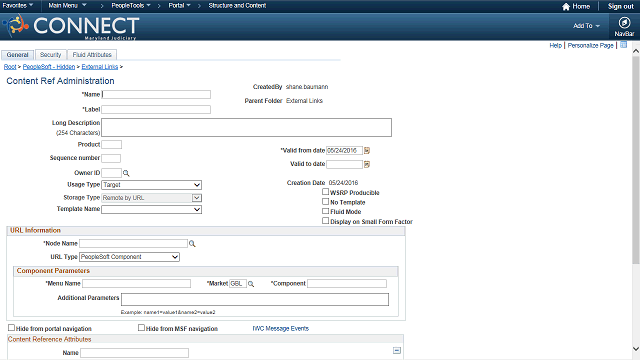Go to External Links folder link
The width and height of the screenshot is (640, 360).
[x=100, y=67]
